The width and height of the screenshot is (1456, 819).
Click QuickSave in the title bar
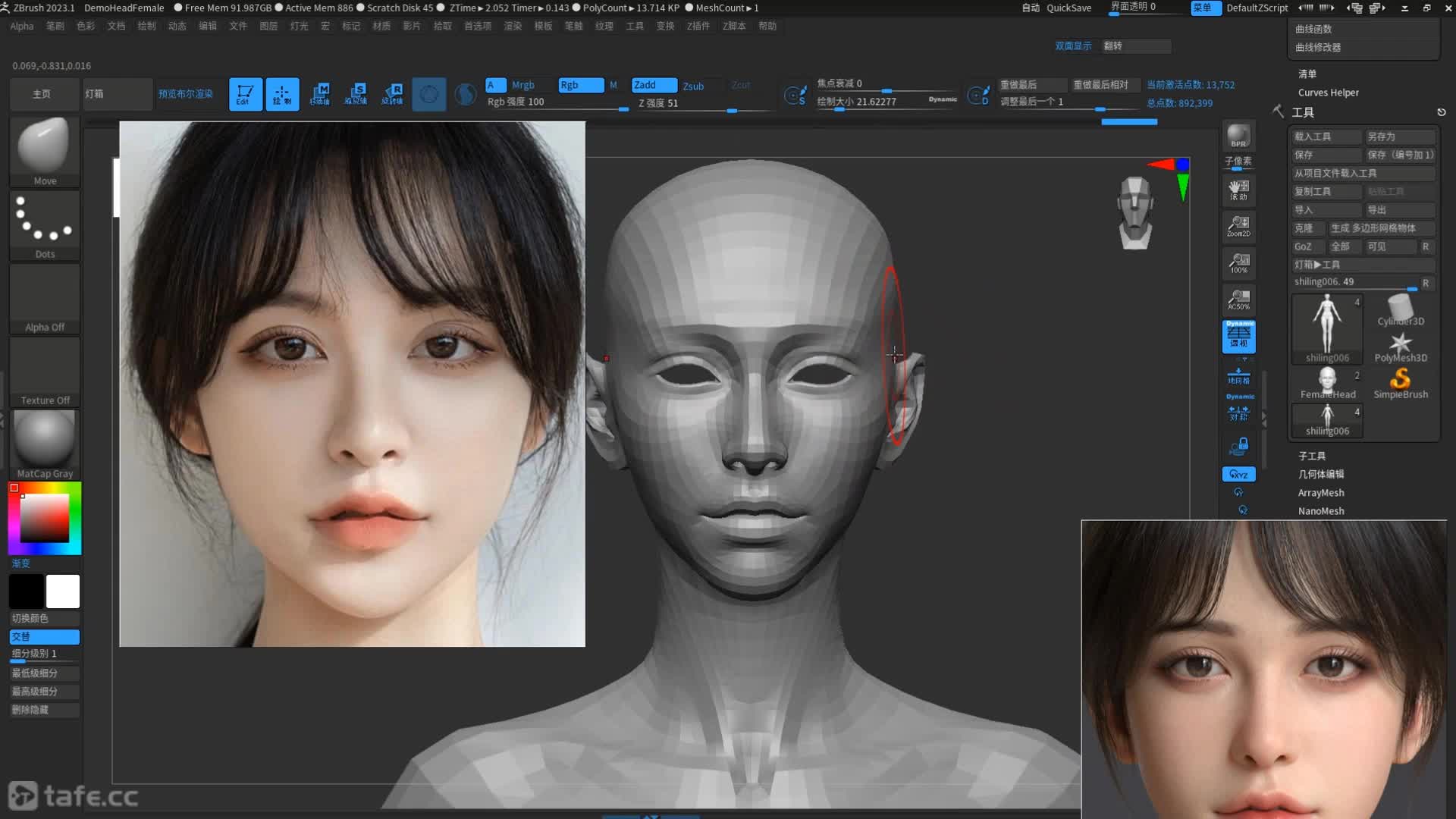(x=1068, y=8)
